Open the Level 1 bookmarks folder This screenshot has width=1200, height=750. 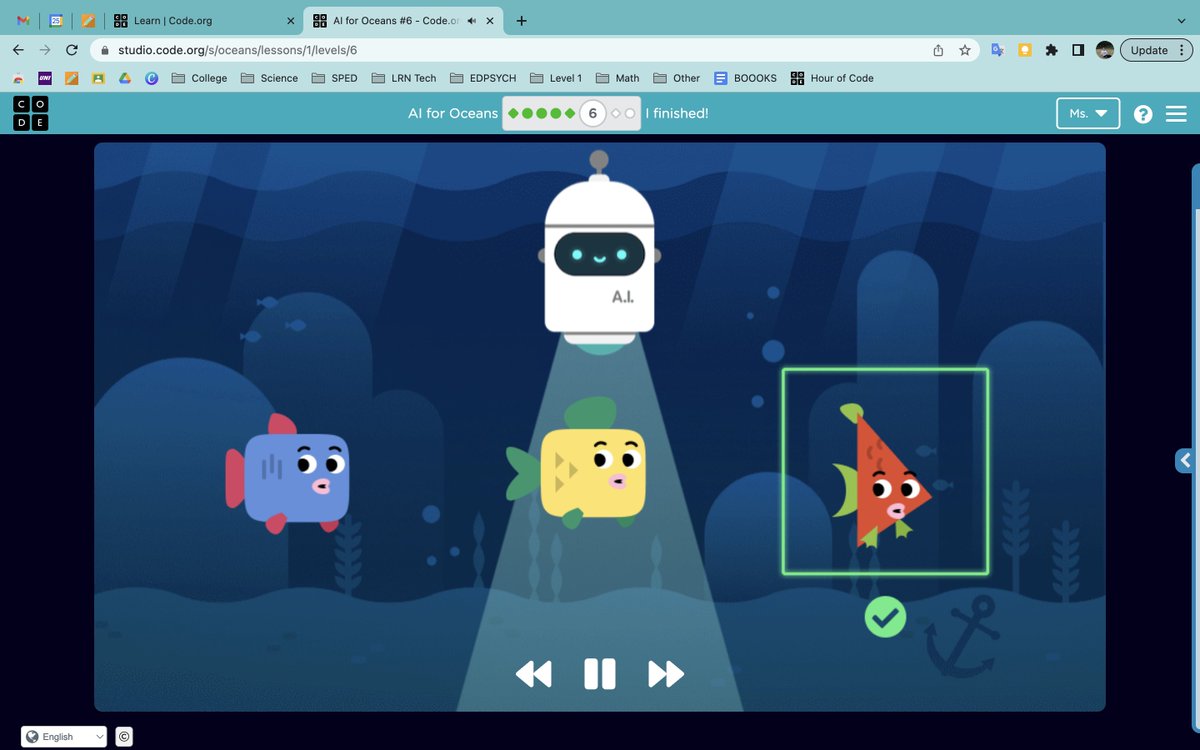(555, 78)
